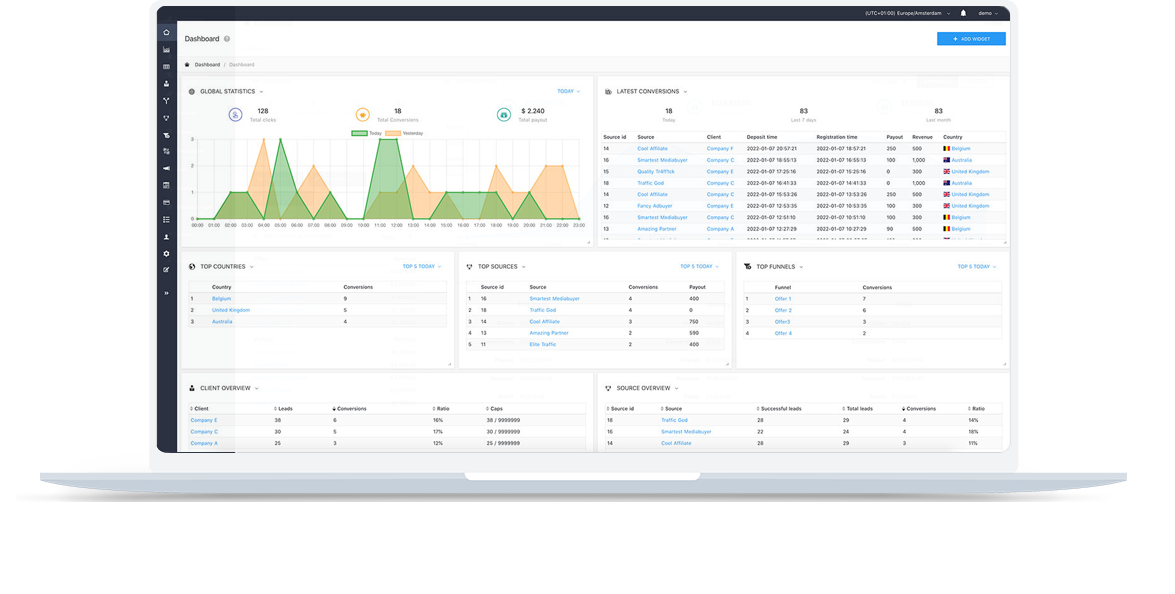Image resolution: width=1175 pixels, height=594 pixels.
Task: Sort Client Overview by Leads column header
Action: click(283, 409)
